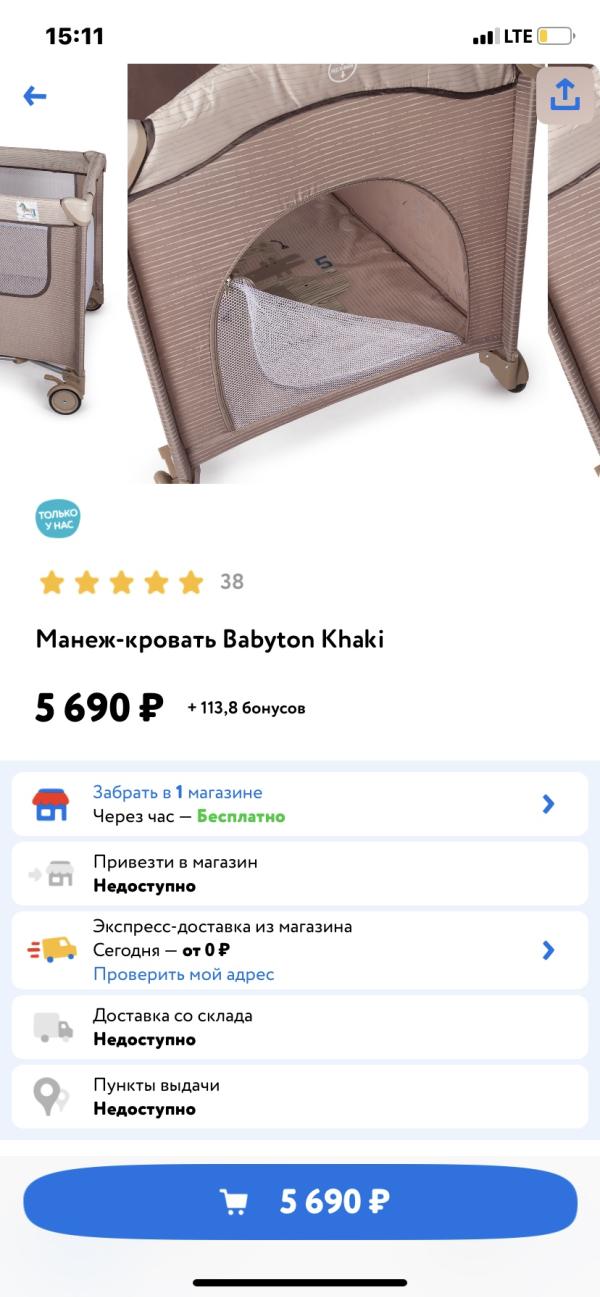The image size is (600, 1297).
Task: Tap the 'Только у нас' badge icon
Action: tap(57, 517)
